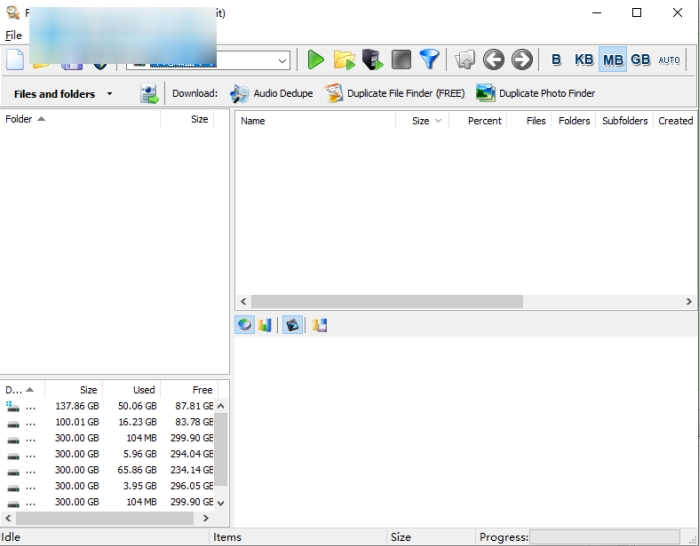
Task: Click drive icon in the 100.01 GB row
Action: [13, 424]
